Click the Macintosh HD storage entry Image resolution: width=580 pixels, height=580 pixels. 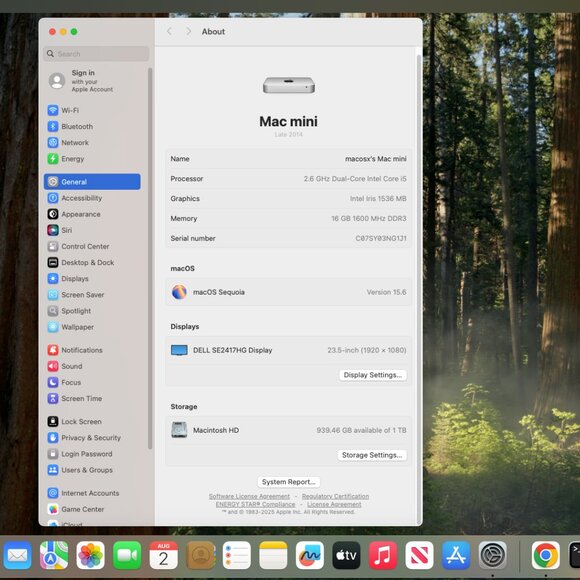click(x=289, y=430)
